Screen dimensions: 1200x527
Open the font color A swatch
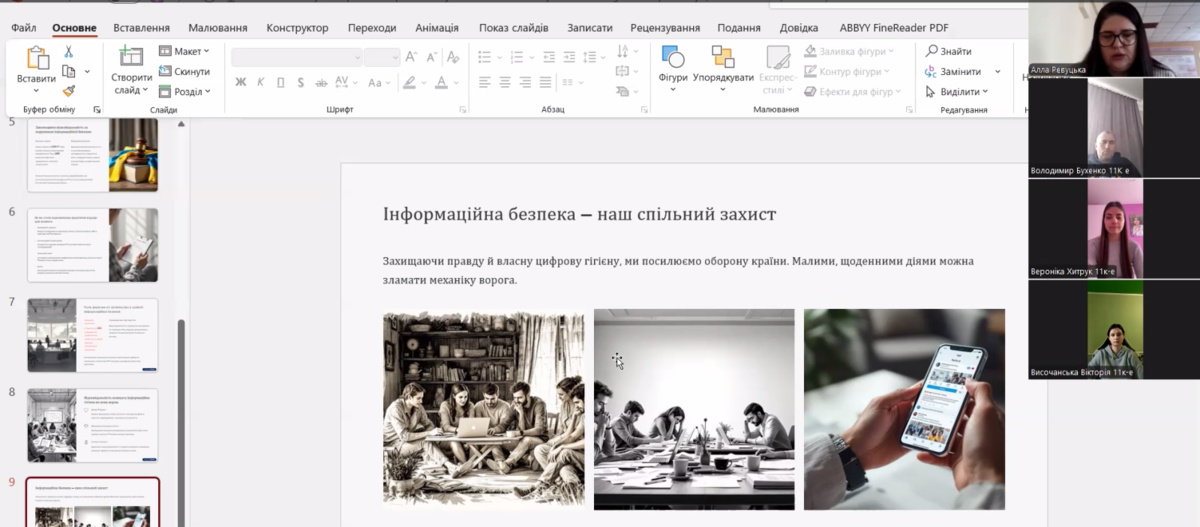441,82
